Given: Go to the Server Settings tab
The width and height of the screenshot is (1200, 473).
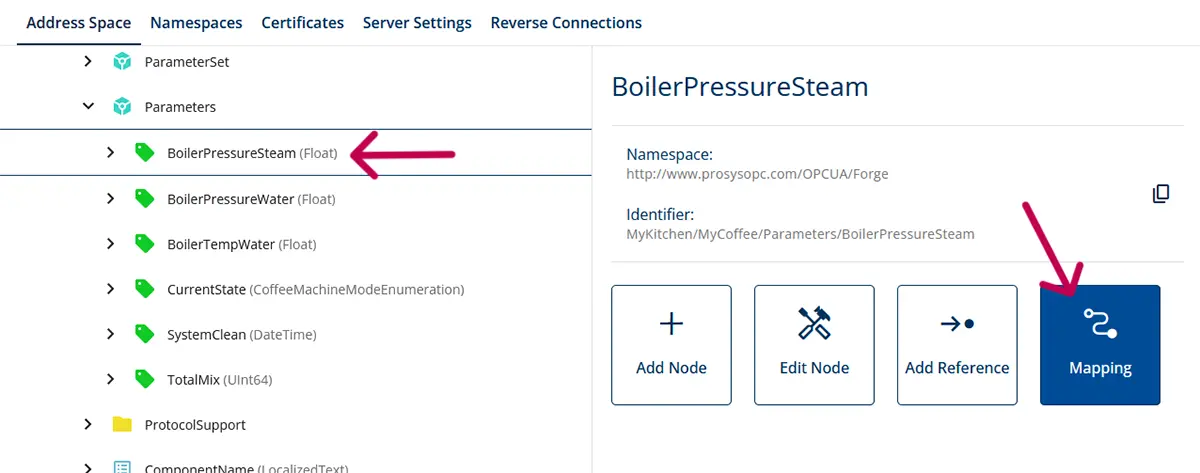Looking at the screenshot, I should coord(417,22).
